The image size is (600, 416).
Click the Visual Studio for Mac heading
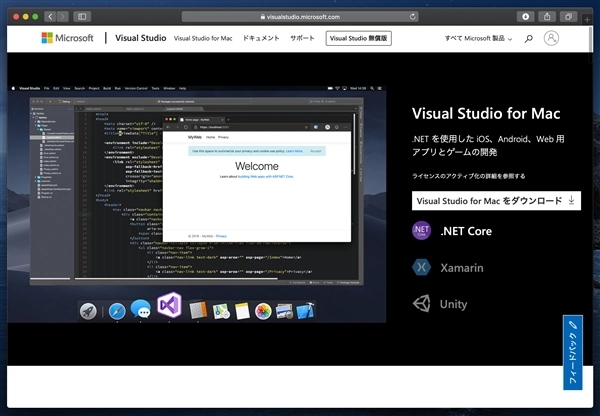[x=486, y=113]
